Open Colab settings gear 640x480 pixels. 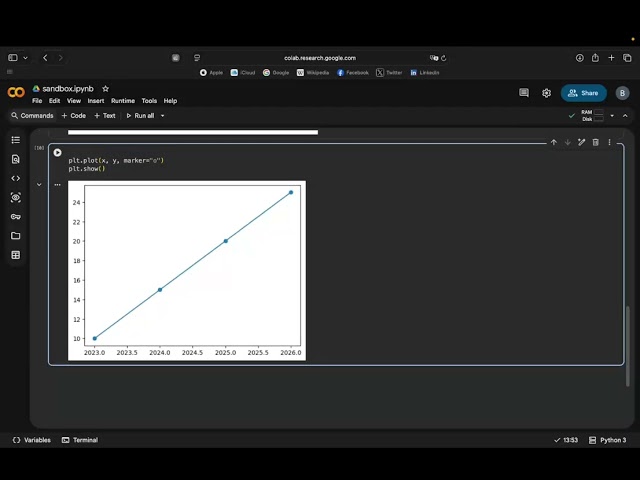[547, 93]
